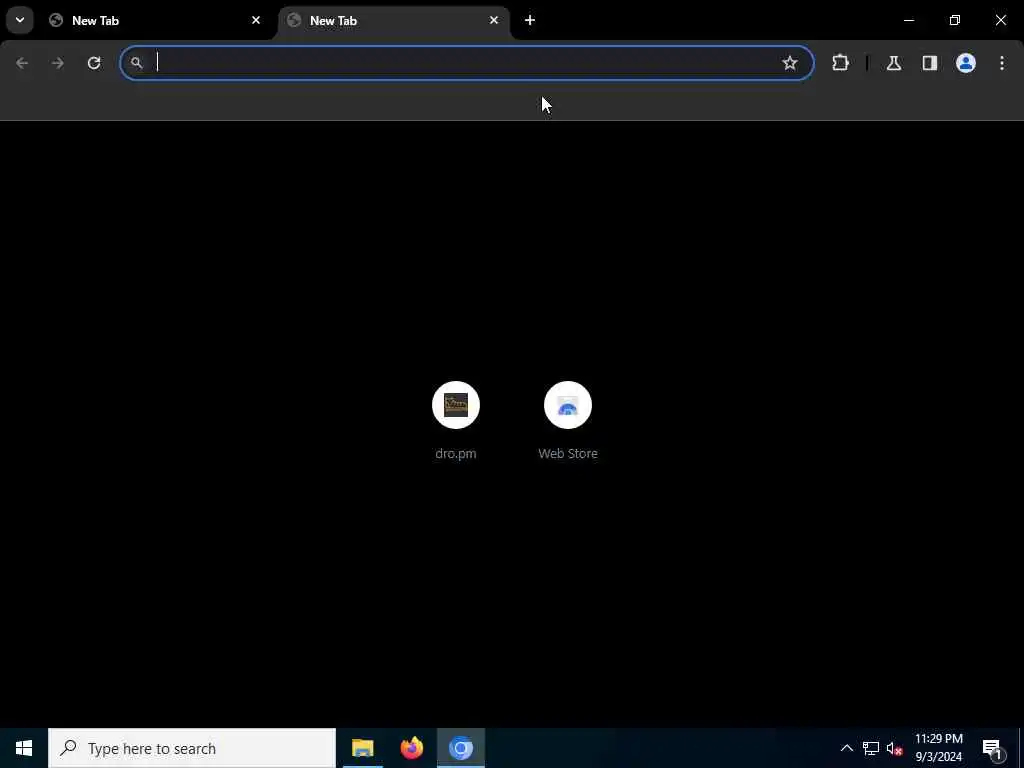Close the first New Tab
This screenshot has width=1024, height=768.
pos(256,20)
